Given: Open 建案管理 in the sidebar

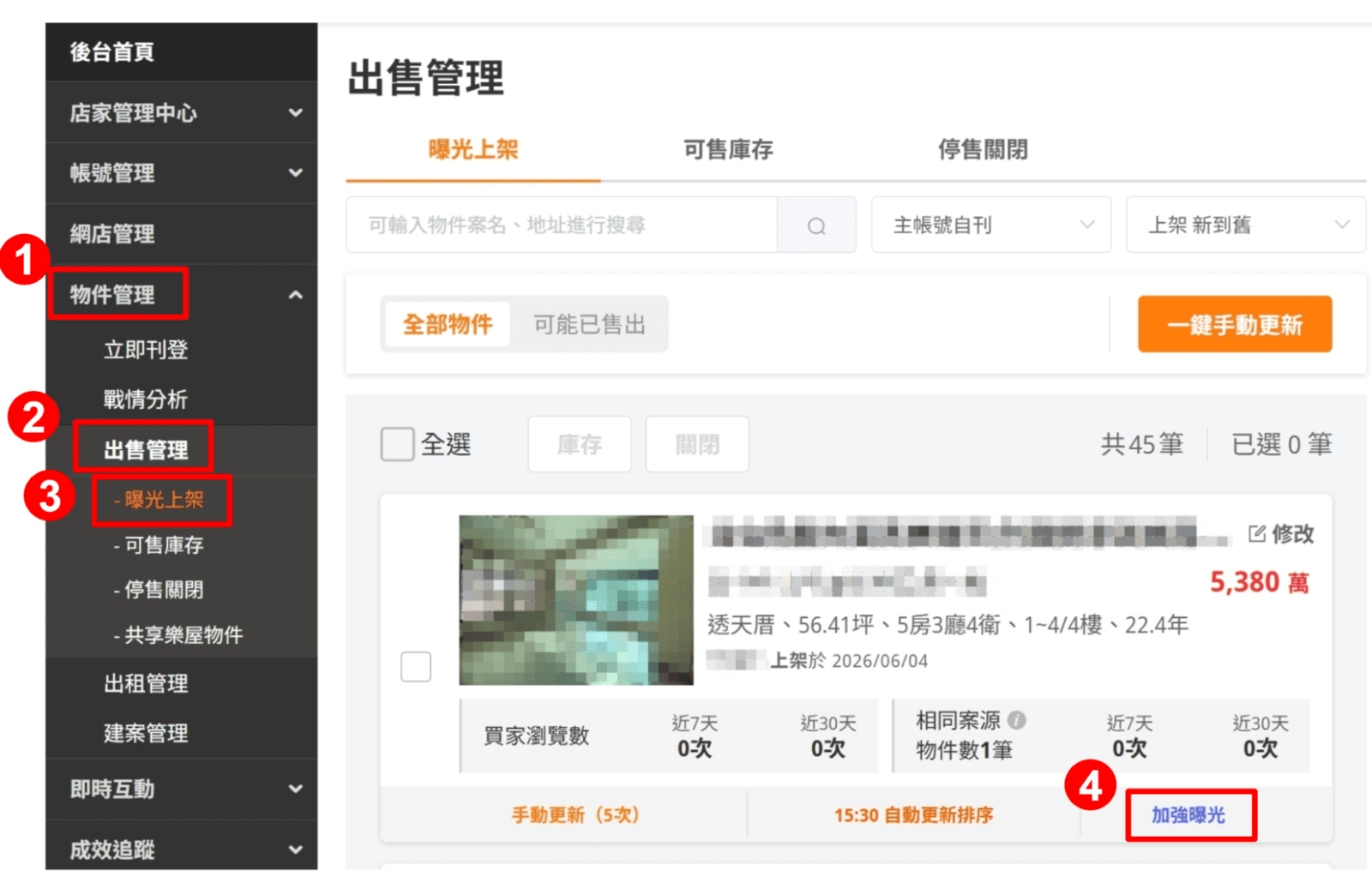Looking at the screenshot, I should pyautogui.click(x=146, y=733).
